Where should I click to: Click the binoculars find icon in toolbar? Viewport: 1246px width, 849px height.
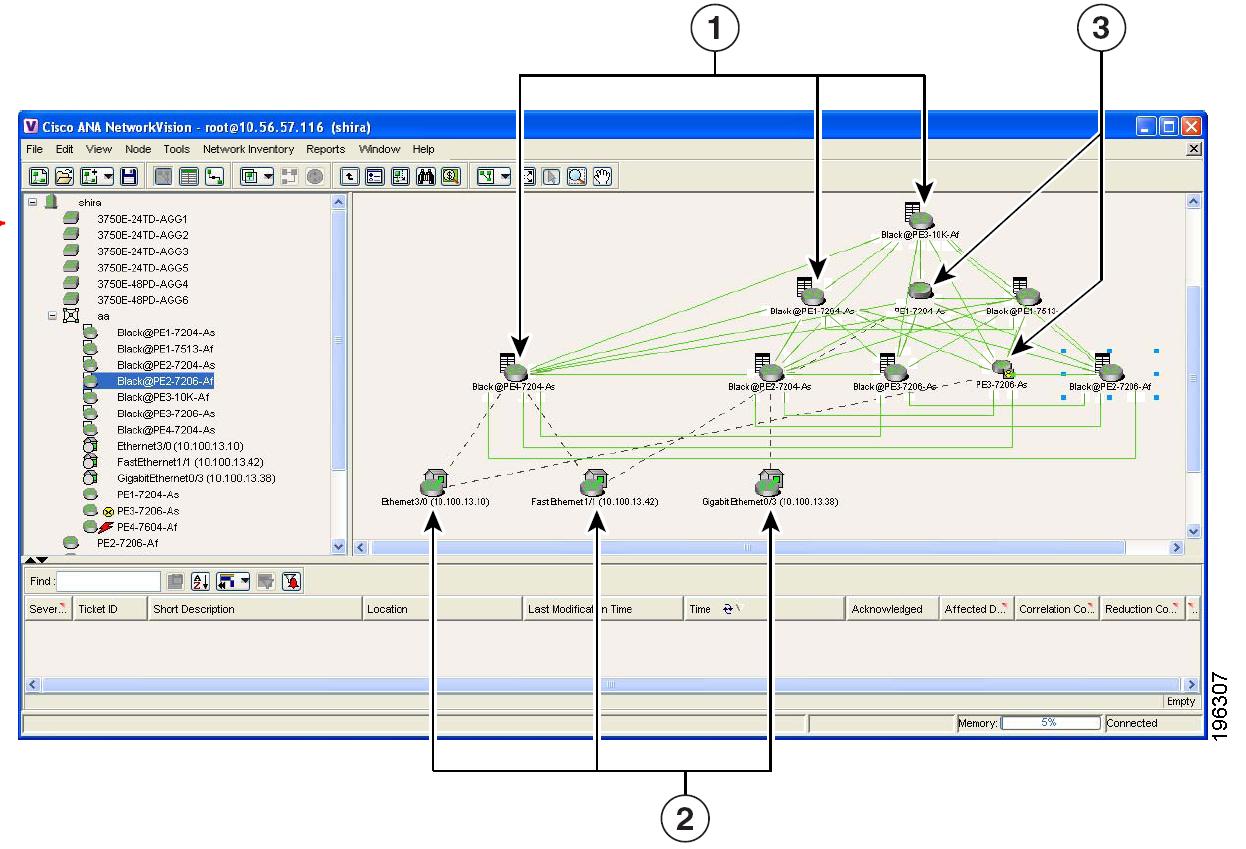tap(426, 177)
